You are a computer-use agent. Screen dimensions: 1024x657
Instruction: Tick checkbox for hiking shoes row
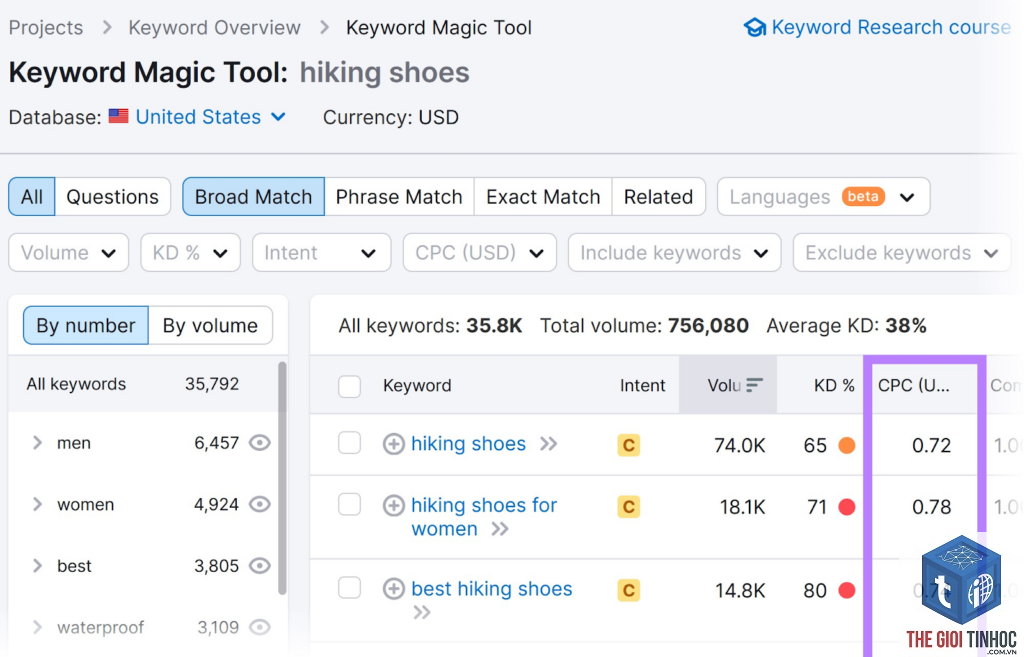(349, 443)
